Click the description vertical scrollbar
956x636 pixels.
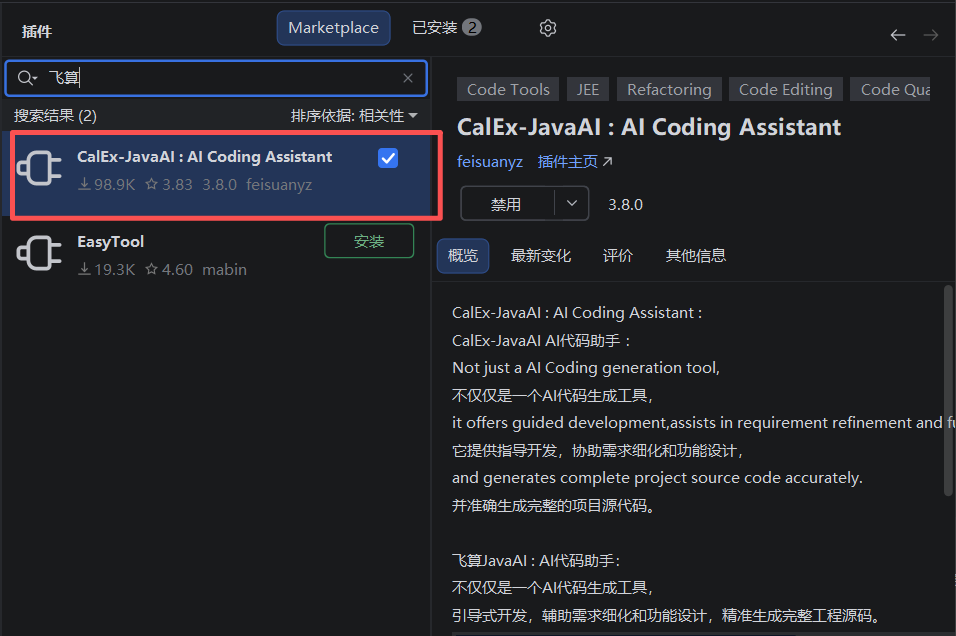947,390
